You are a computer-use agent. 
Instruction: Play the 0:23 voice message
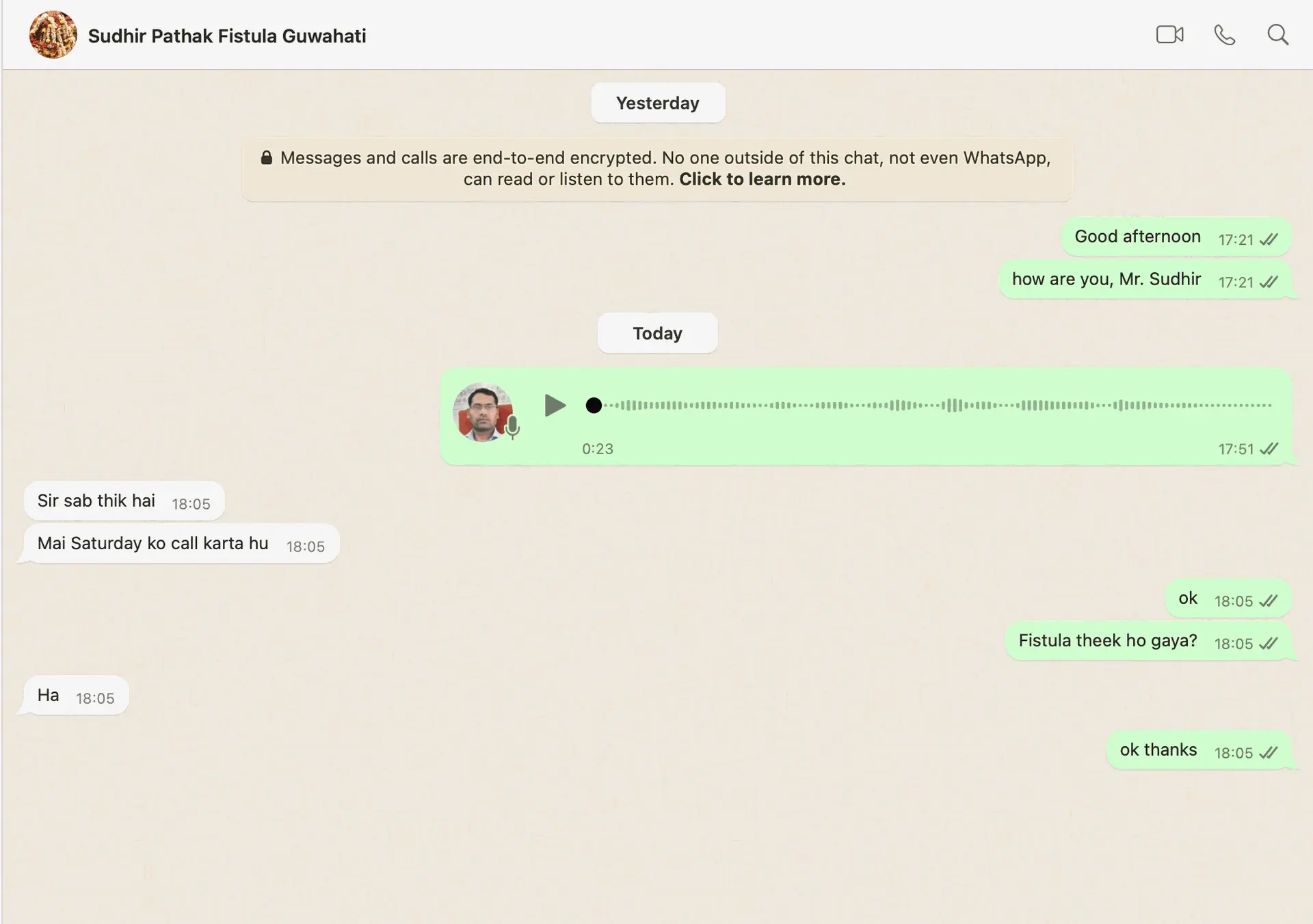[555, 406]
